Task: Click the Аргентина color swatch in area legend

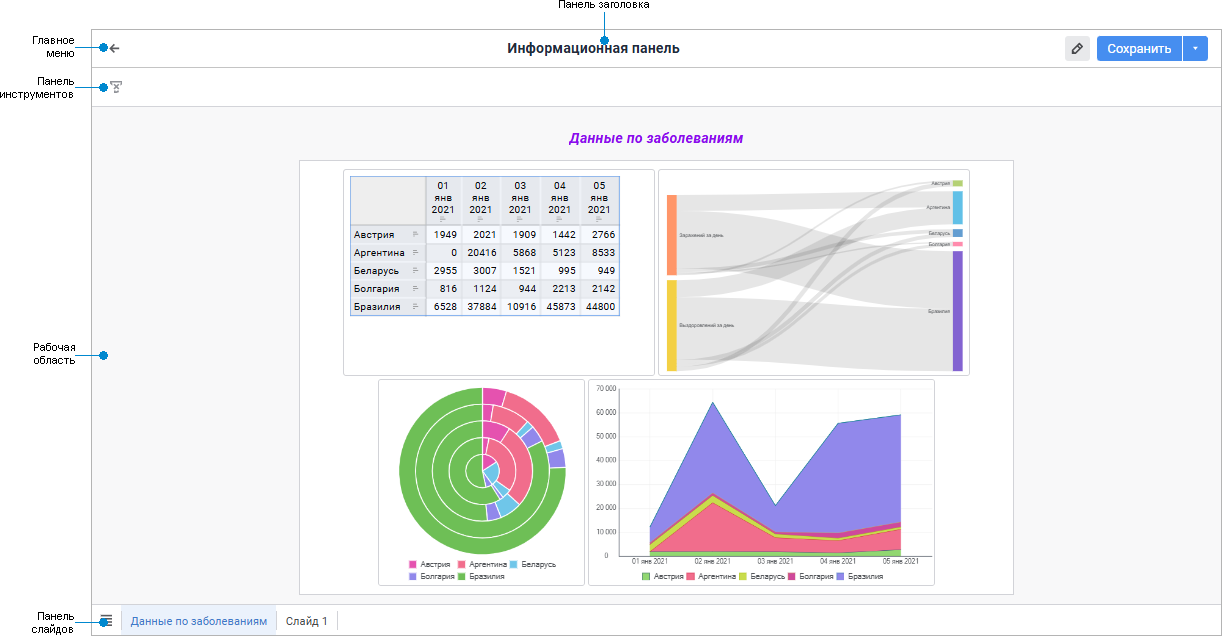Action: (691, 576)
